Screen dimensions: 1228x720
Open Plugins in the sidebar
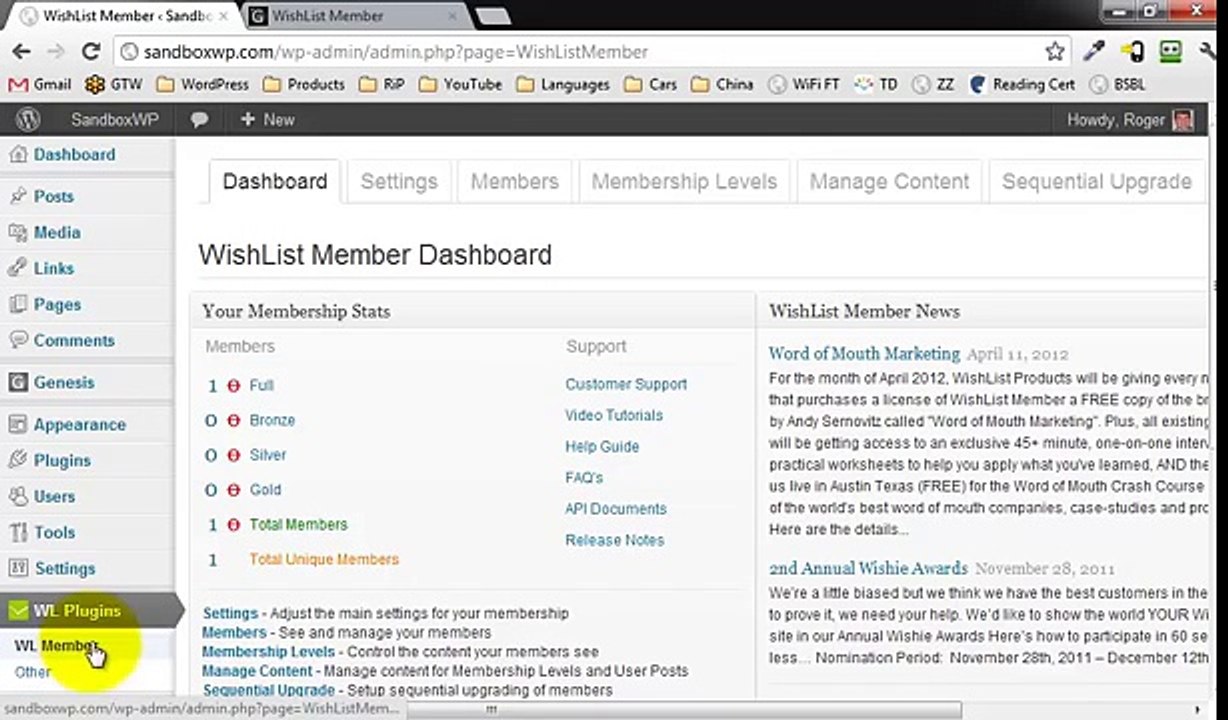coord(62,461)
